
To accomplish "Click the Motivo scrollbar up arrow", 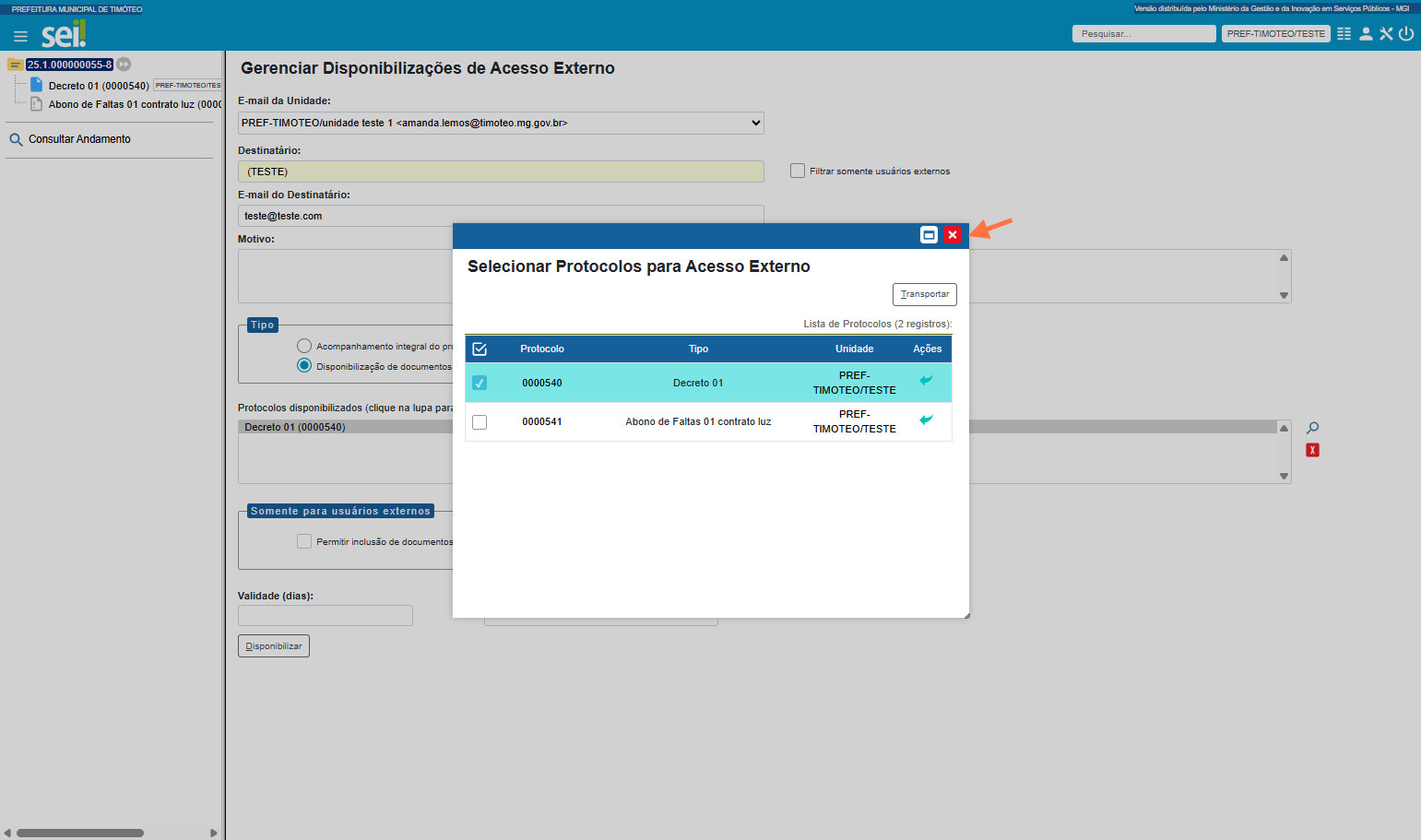I will 1284,257.
